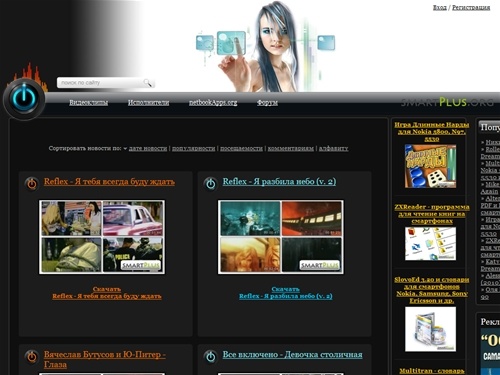Open the 'SlovoEd 3.20 и словари' link
The height and width of the screenshot is (375, 500).
[x=432, y=290]
